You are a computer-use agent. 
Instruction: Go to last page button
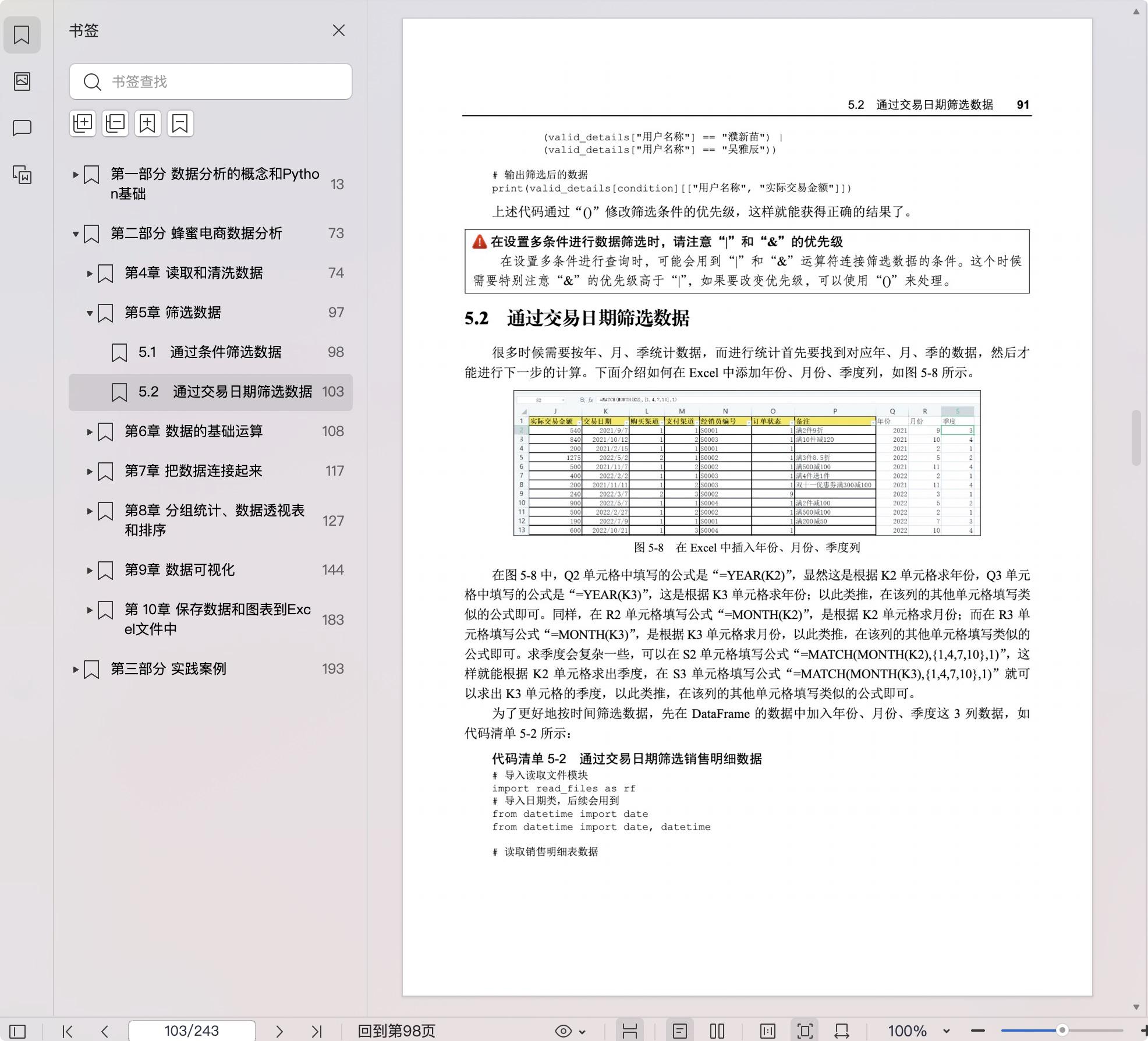click(x=317, y=1031)
